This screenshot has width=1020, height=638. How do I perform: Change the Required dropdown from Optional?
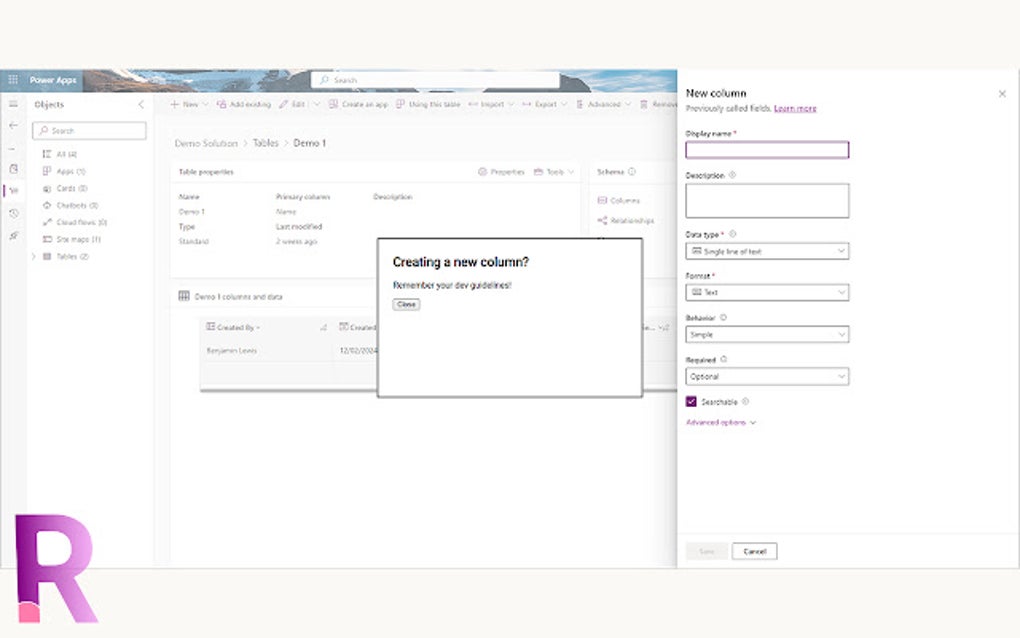click(767, 376)
